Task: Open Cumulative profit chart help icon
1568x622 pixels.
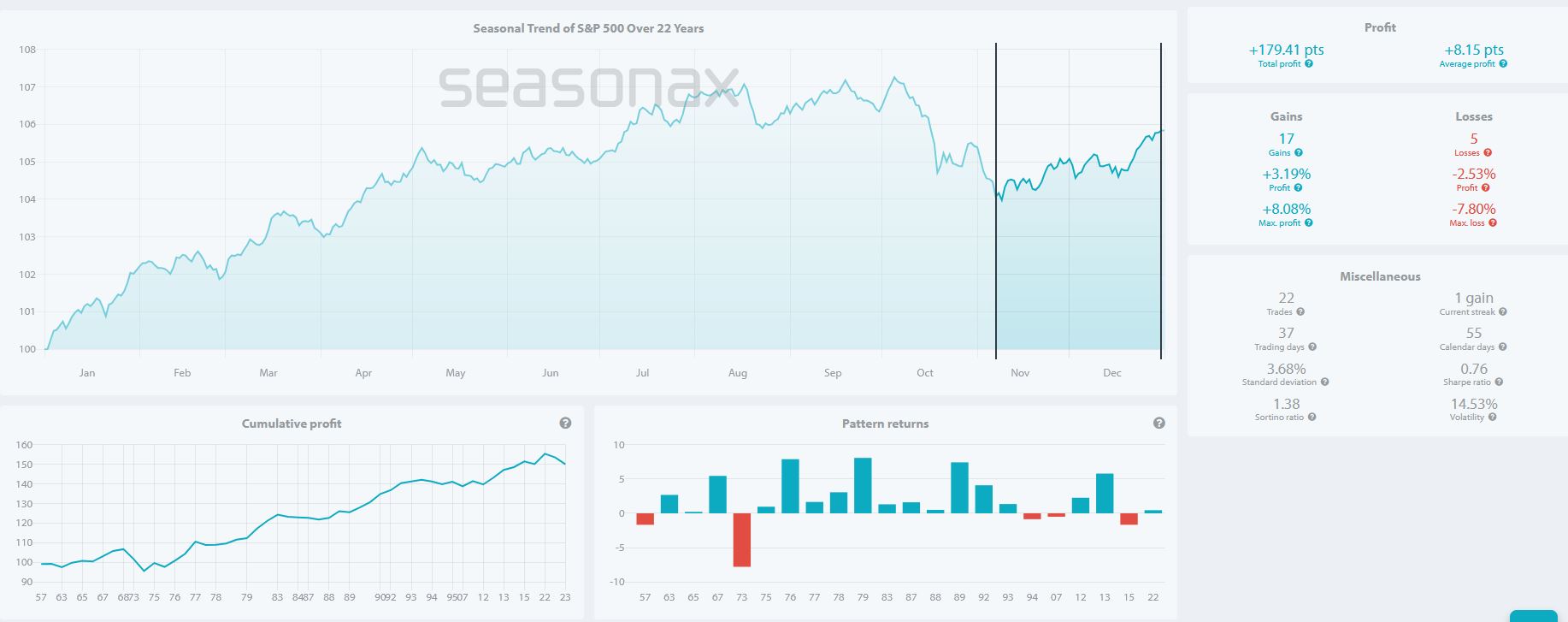Action: [x=565, y=424]
